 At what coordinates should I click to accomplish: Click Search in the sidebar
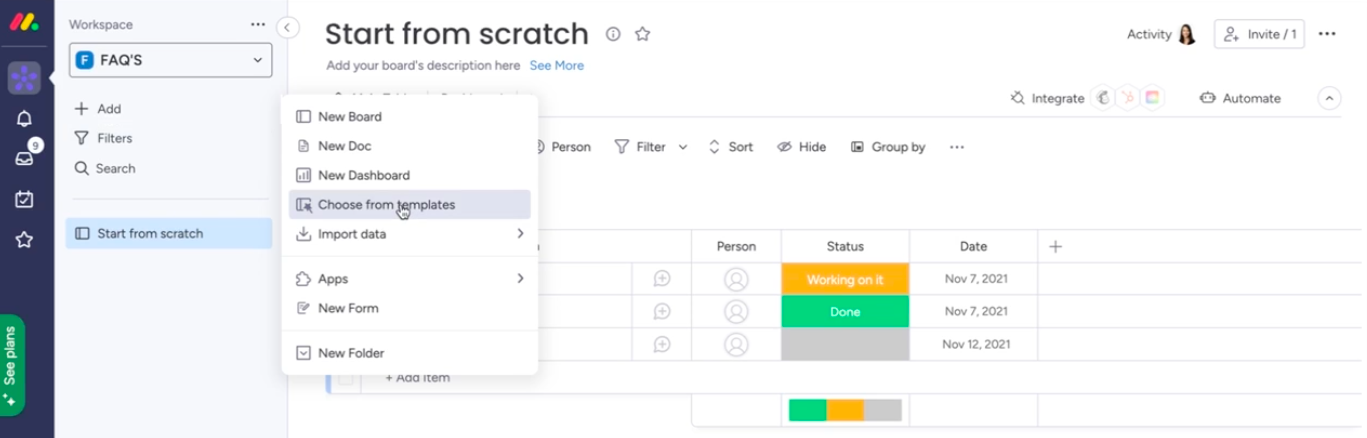105,168
